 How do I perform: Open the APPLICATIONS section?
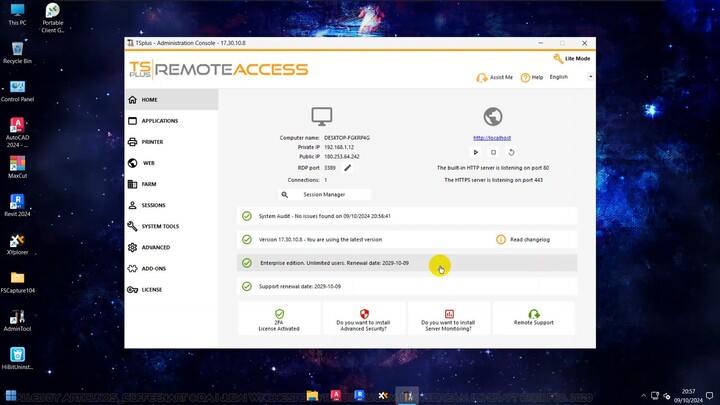(x=171, y=121)
